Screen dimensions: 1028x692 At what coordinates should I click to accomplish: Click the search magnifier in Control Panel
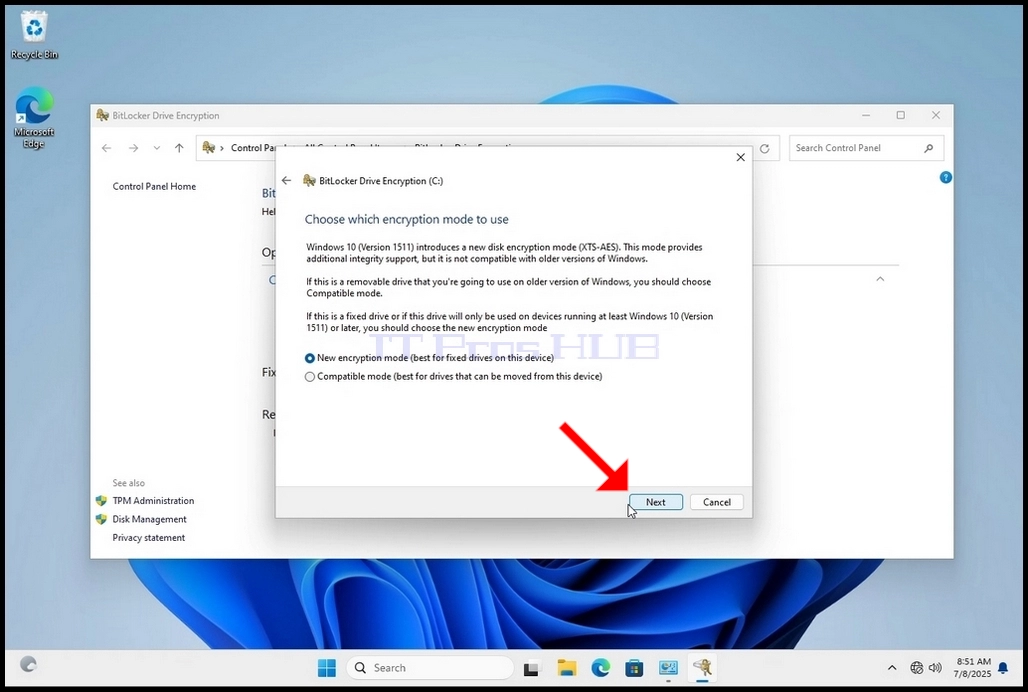pos(928,148)
